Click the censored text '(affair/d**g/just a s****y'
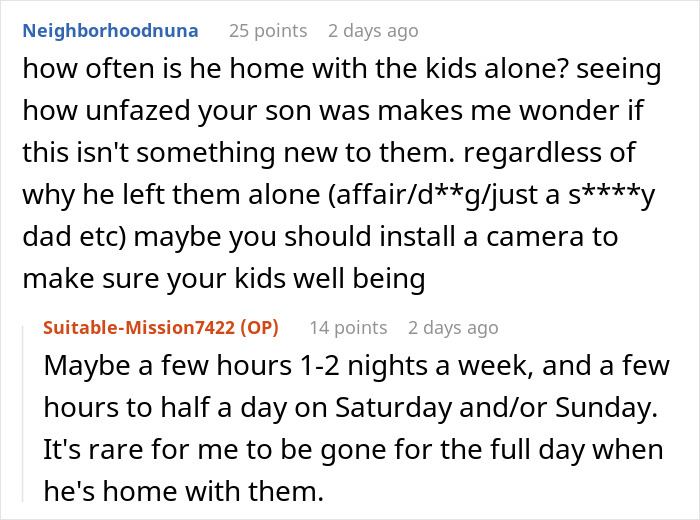Viewport: 700px width, 520px height. (x=492, y=195)
